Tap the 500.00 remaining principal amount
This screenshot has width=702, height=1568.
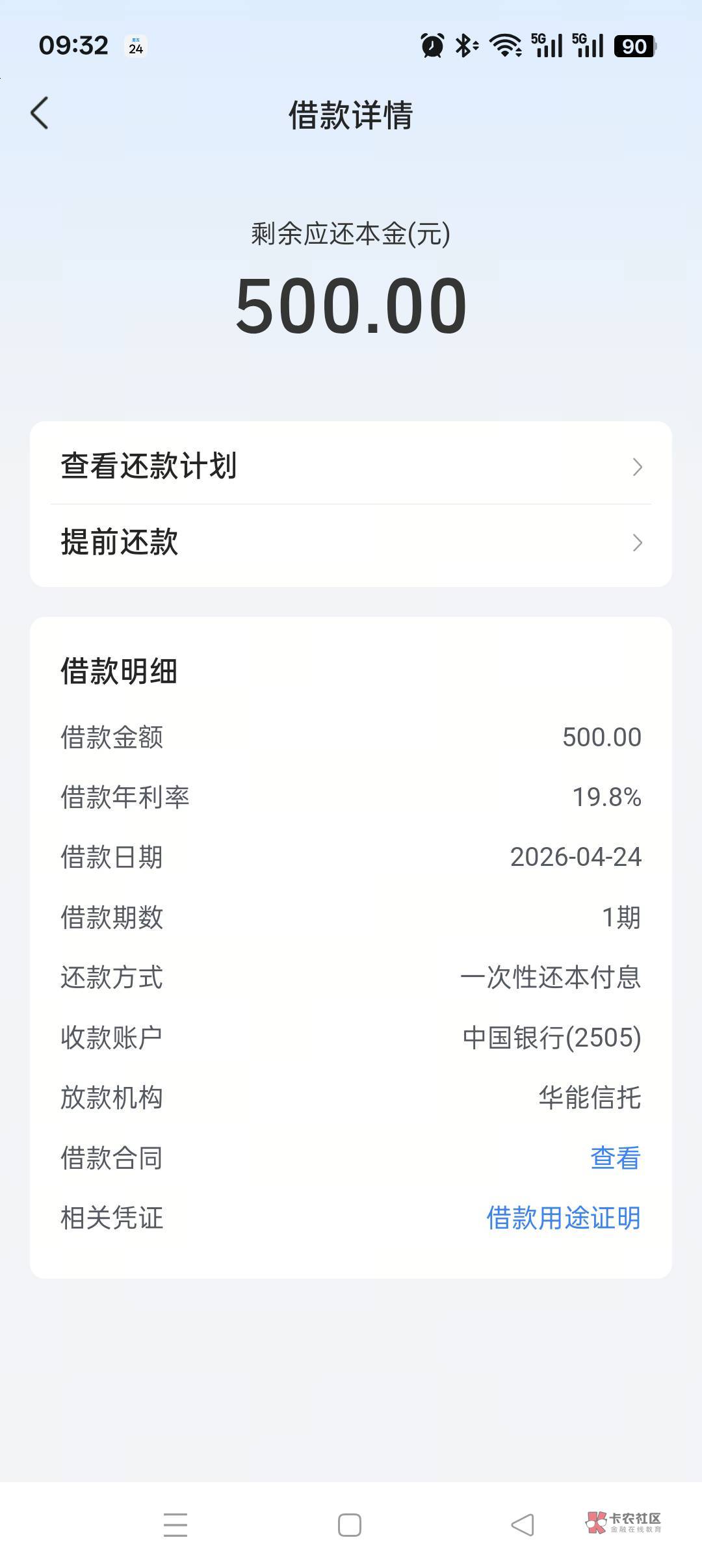pyautogui.click(x=351, y=306)
